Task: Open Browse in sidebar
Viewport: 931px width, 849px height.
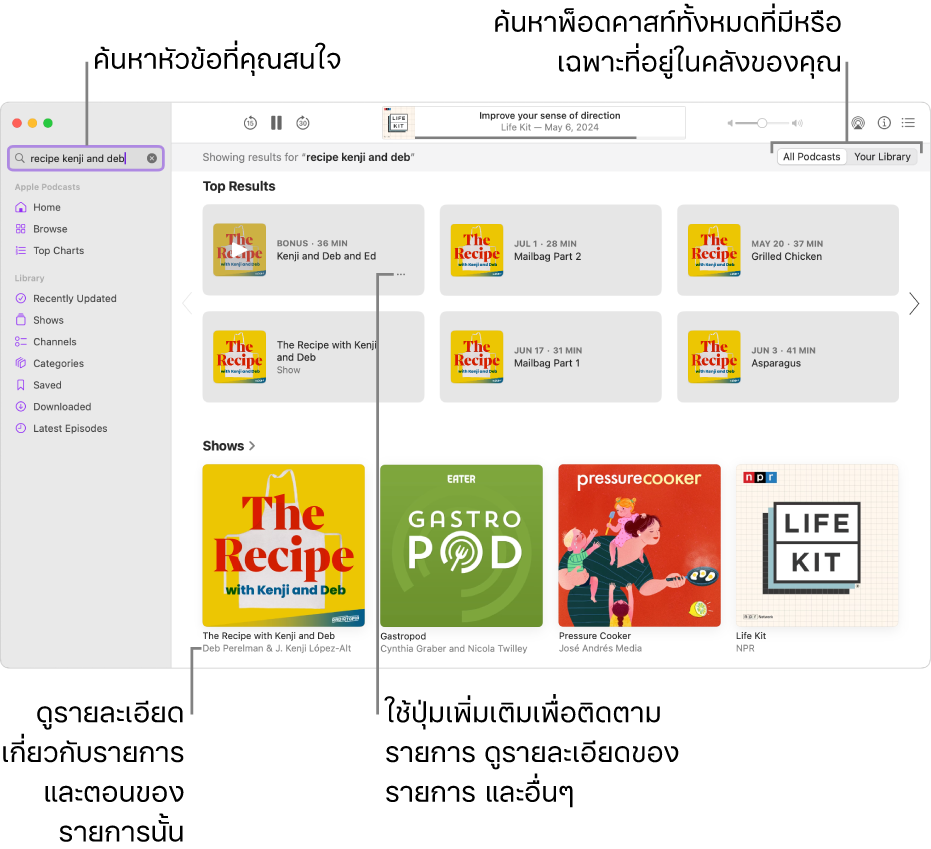Action: 50,229
